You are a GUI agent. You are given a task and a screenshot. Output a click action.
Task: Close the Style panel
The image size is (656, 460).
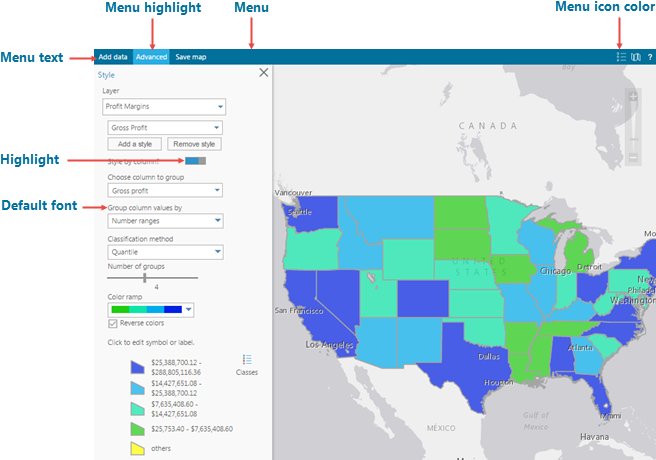tap(264, 72)
